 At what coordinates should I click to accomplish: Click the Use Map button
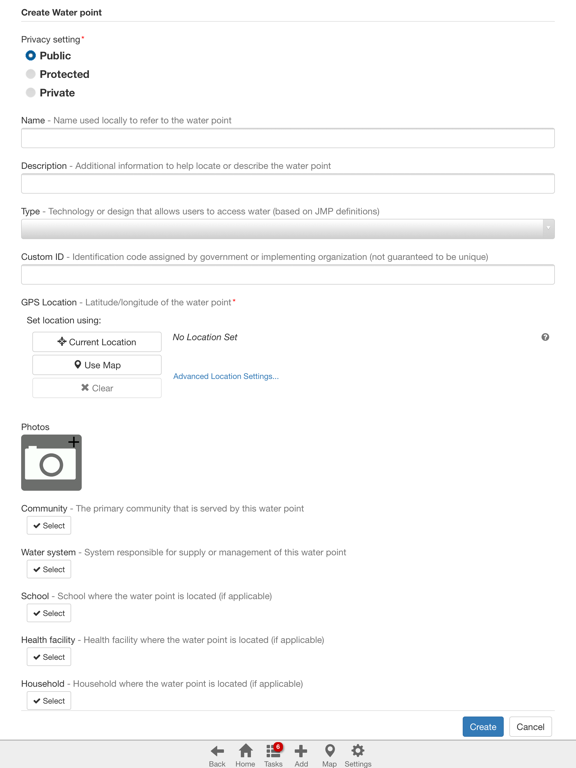coord(97,365)
